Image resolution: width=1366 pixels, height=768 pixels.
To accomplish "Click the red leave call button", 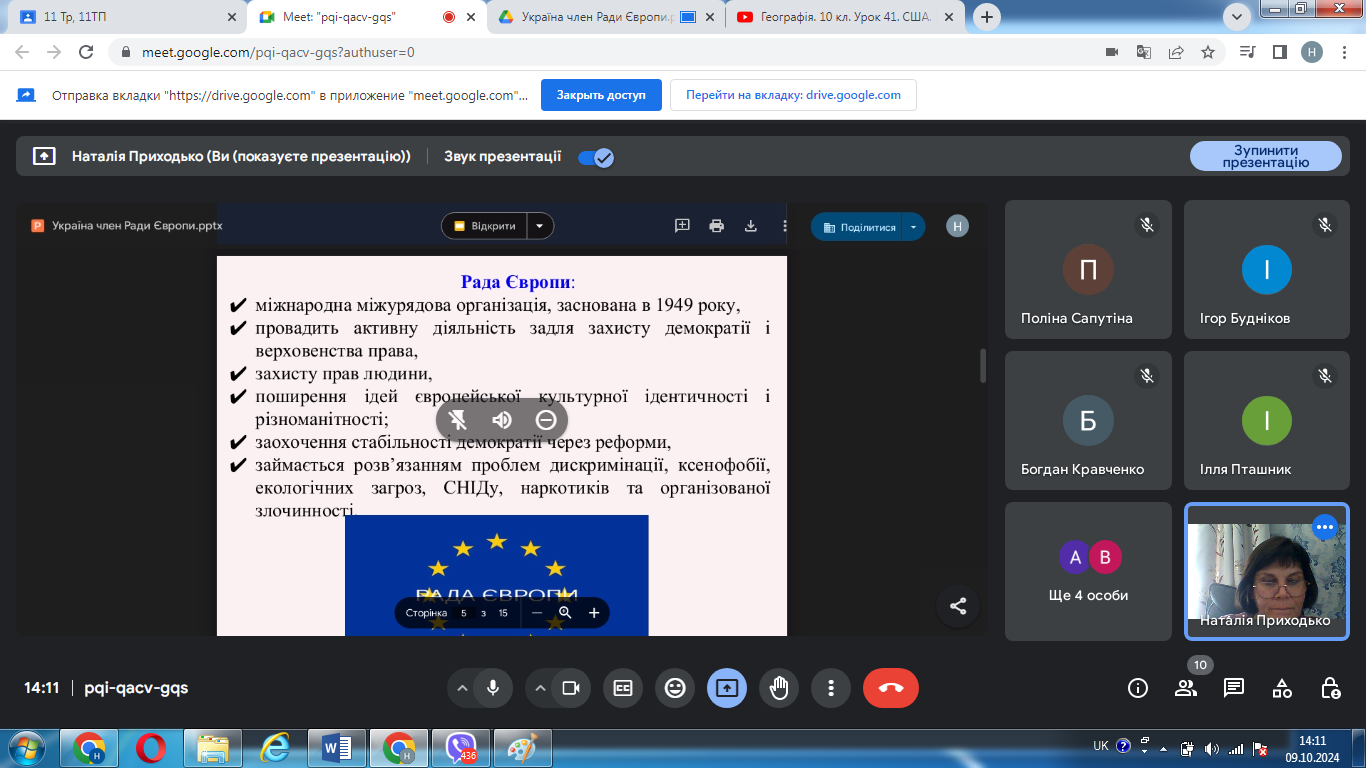I will point(890,688).
